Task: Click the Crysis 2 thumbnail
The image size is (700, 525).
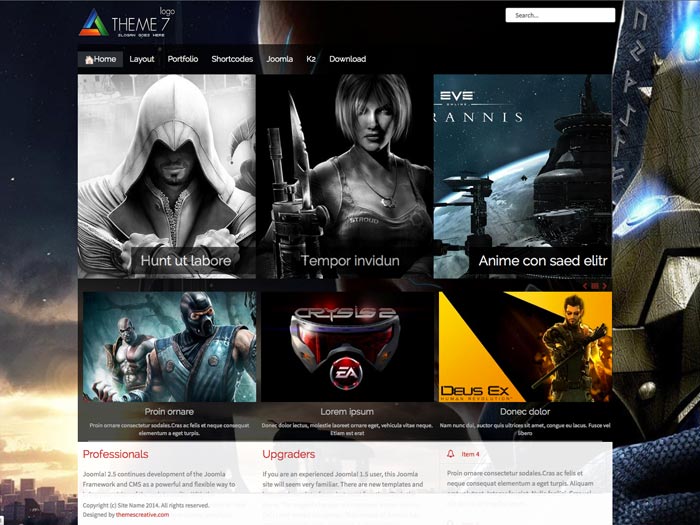Action: coord(347,345)
